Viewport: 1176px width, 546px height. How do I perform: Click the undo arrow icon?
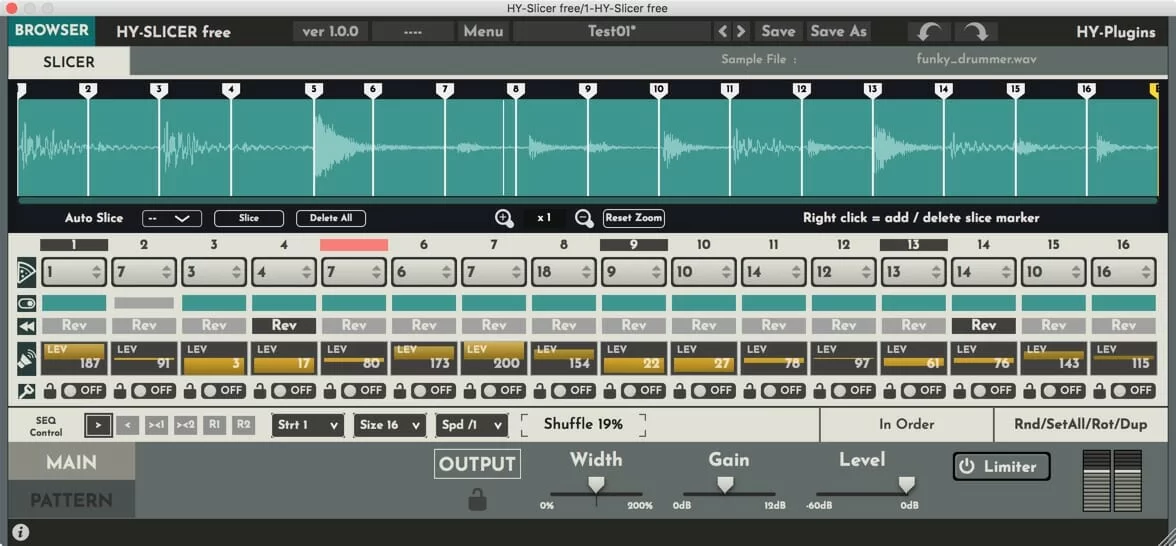tap(929, 31)
